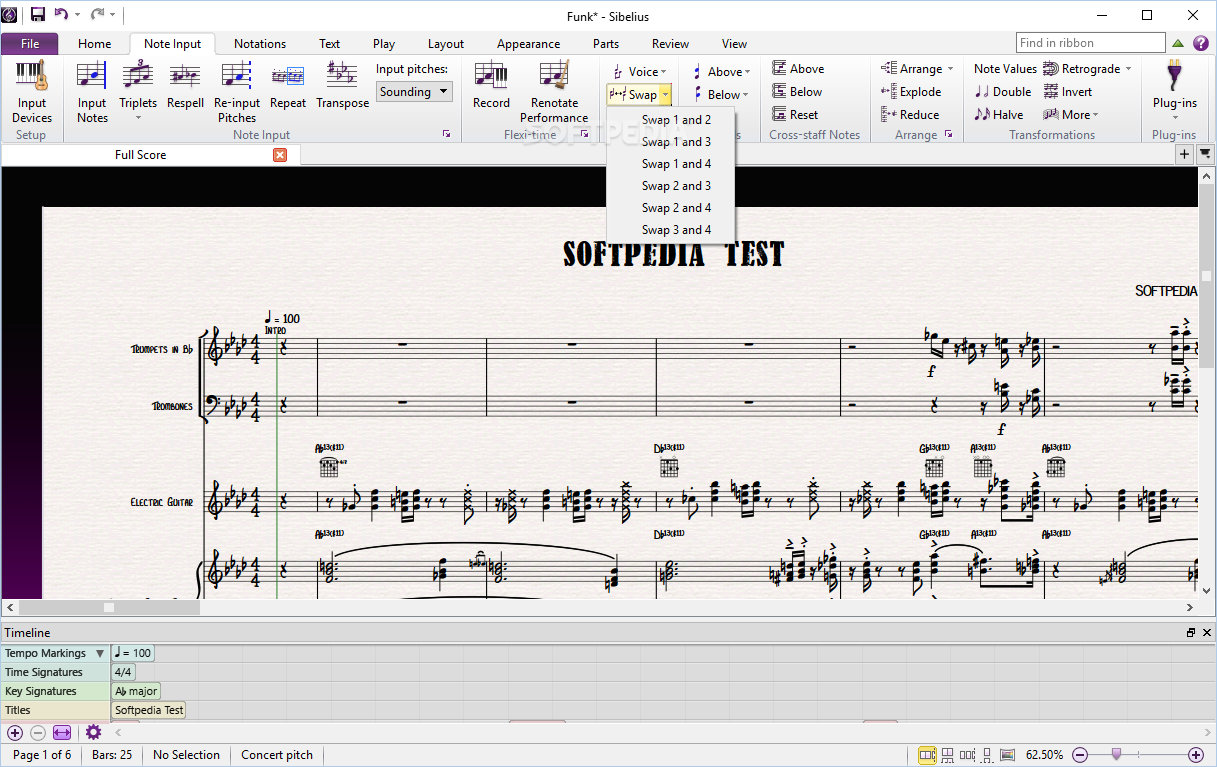Click the Invert transformation
The width and height of the screenshot is (1217, 767).
(1068, 92)
